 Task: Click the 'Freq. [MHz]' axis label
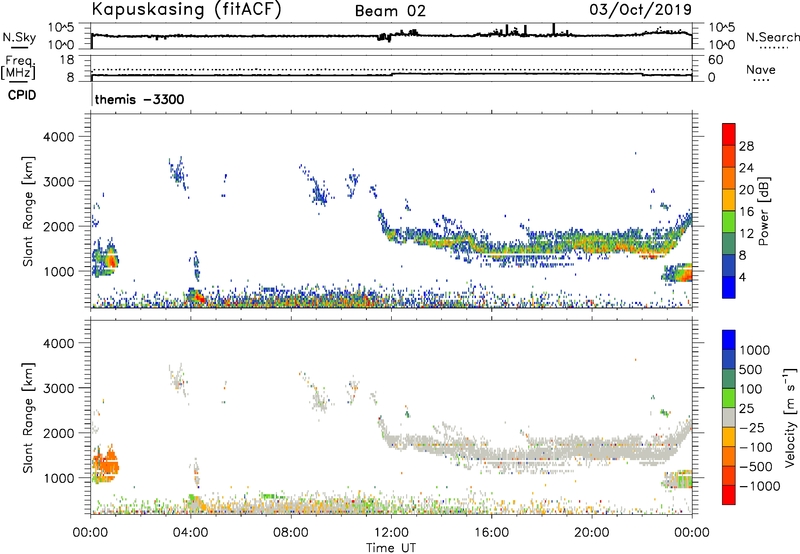(x=18, y=68)
